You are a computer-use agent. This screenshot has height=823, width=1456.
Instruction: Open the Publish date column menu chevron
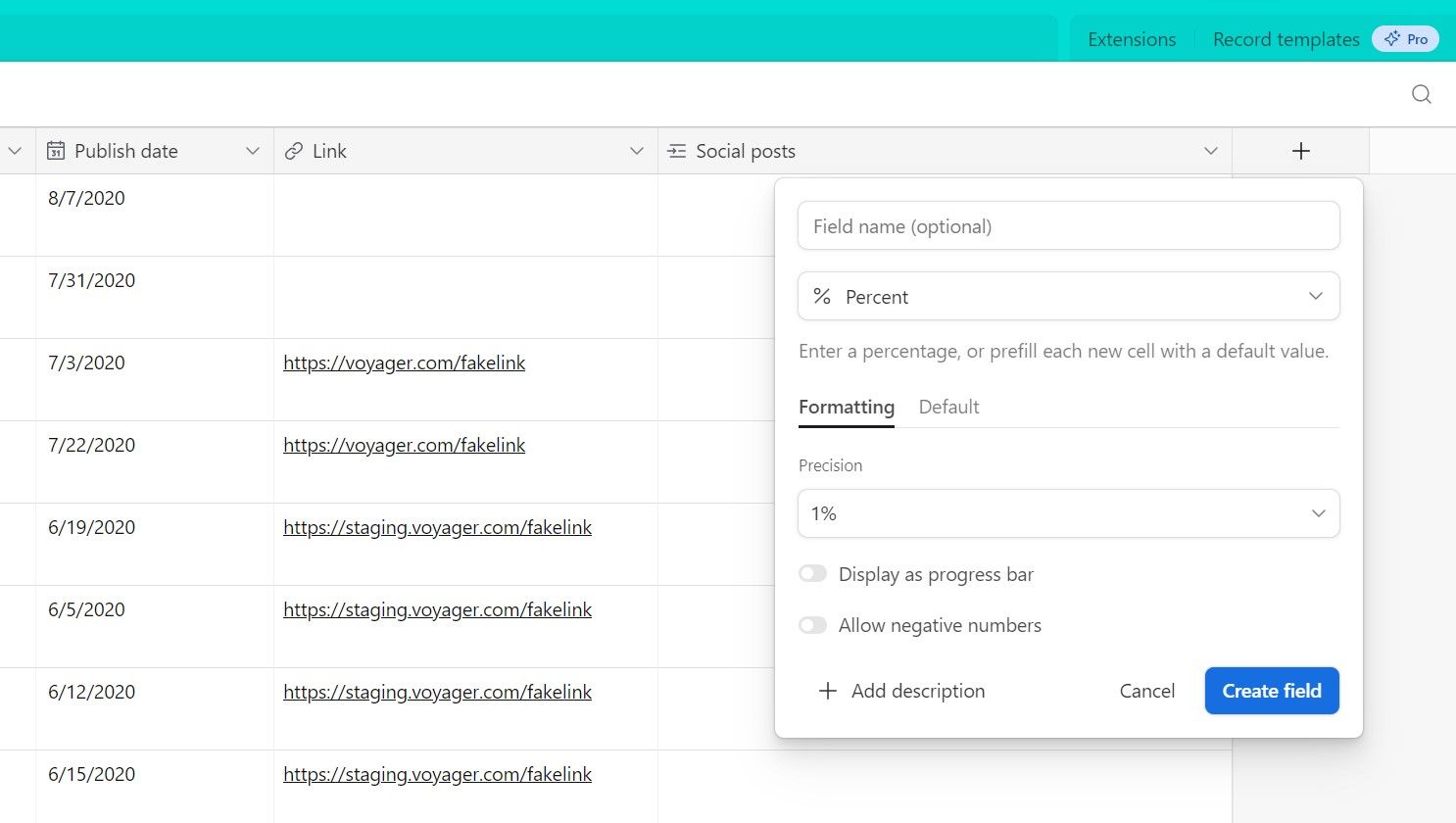pyautogui.click(x=252, y=151)
